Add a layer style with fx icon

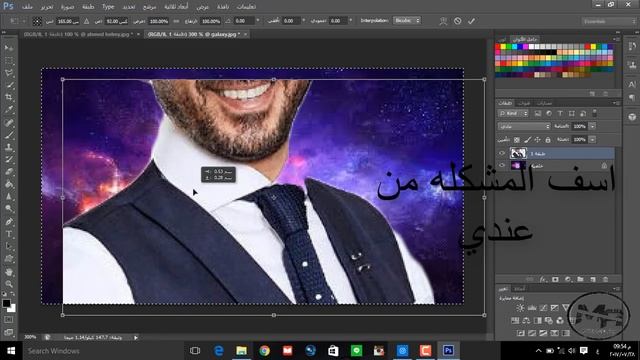click(543, 280)
